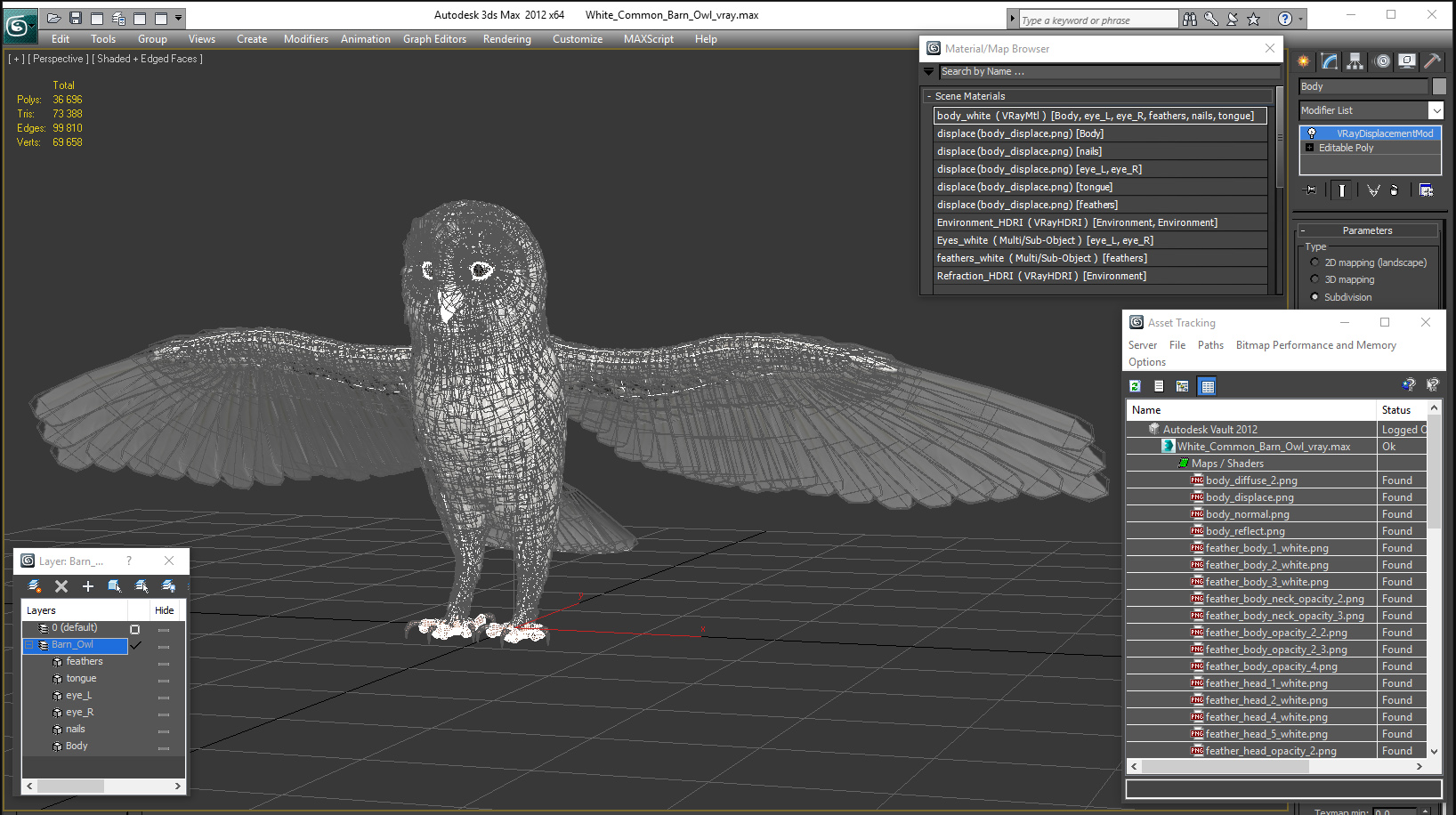Click the Pin Stack icon

[x=1310, y=190]
